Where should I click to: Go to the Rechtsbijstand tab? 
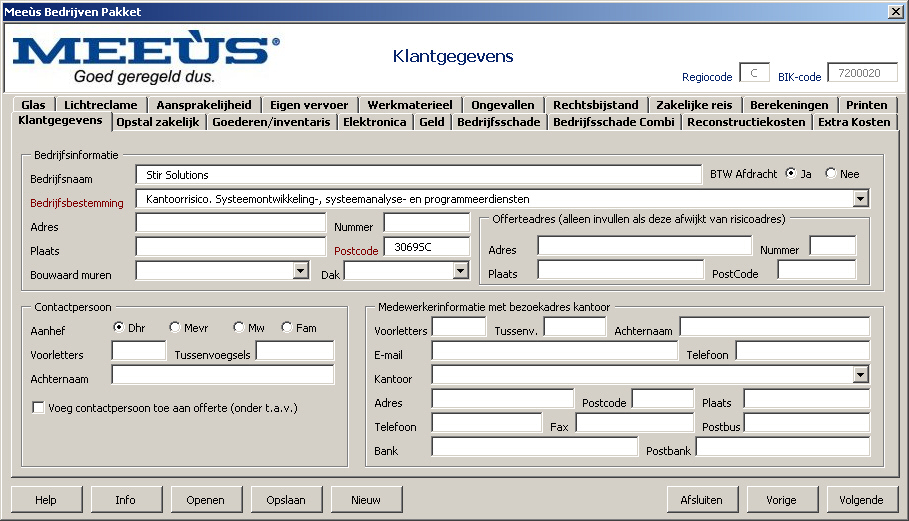pos(595,105)
